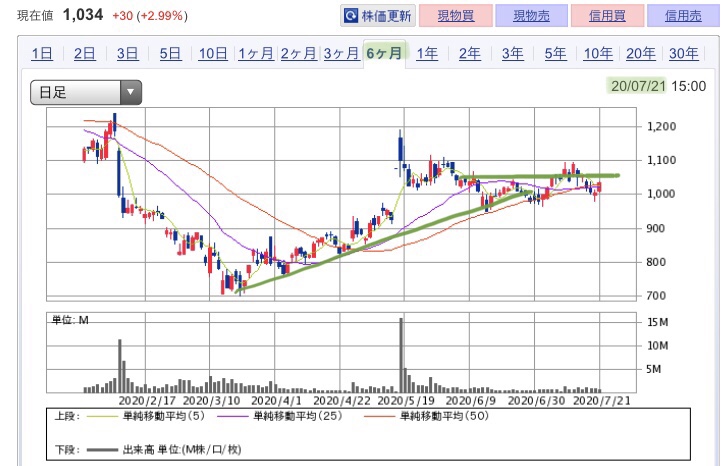722x466 pixels.
Task: Switch chart range to 1ヶ月
Action: click(256, 54)
